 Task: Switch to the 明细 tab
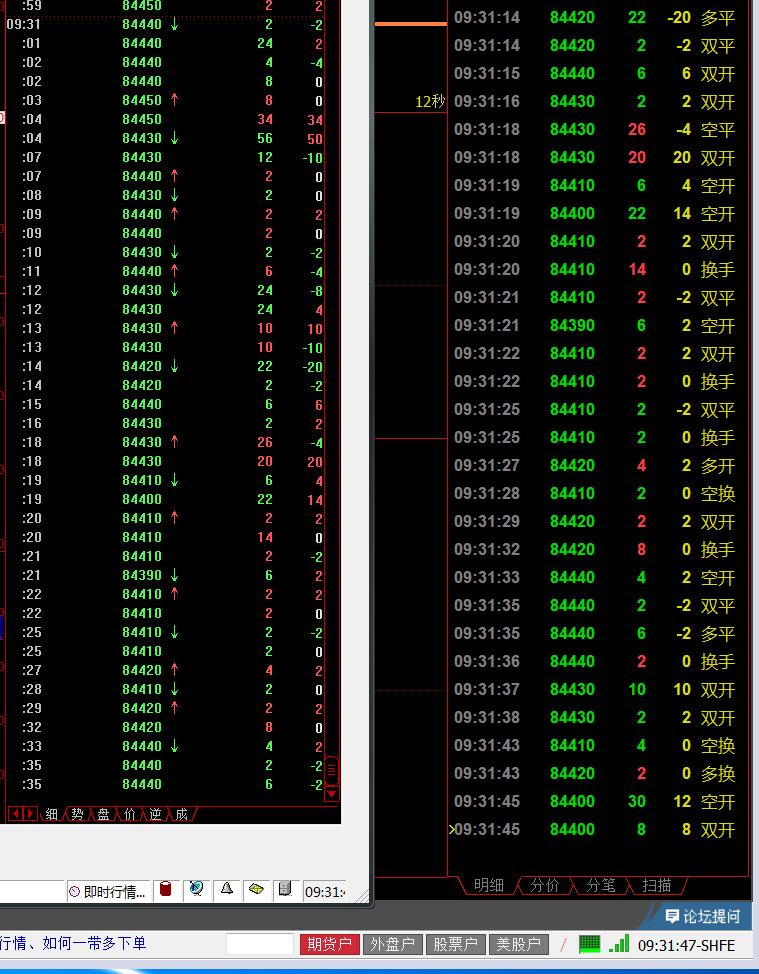point(488,885)
